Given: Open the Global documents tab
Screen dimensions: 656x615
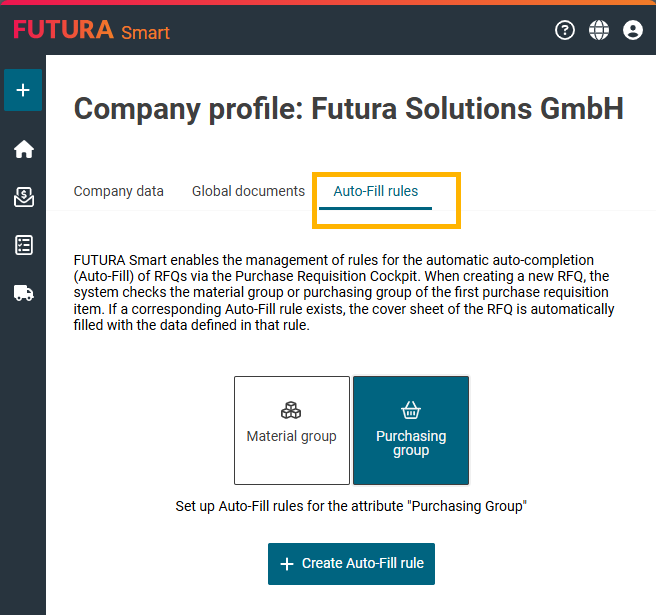Looking at the screenshot, I should (x=248, y=191).
